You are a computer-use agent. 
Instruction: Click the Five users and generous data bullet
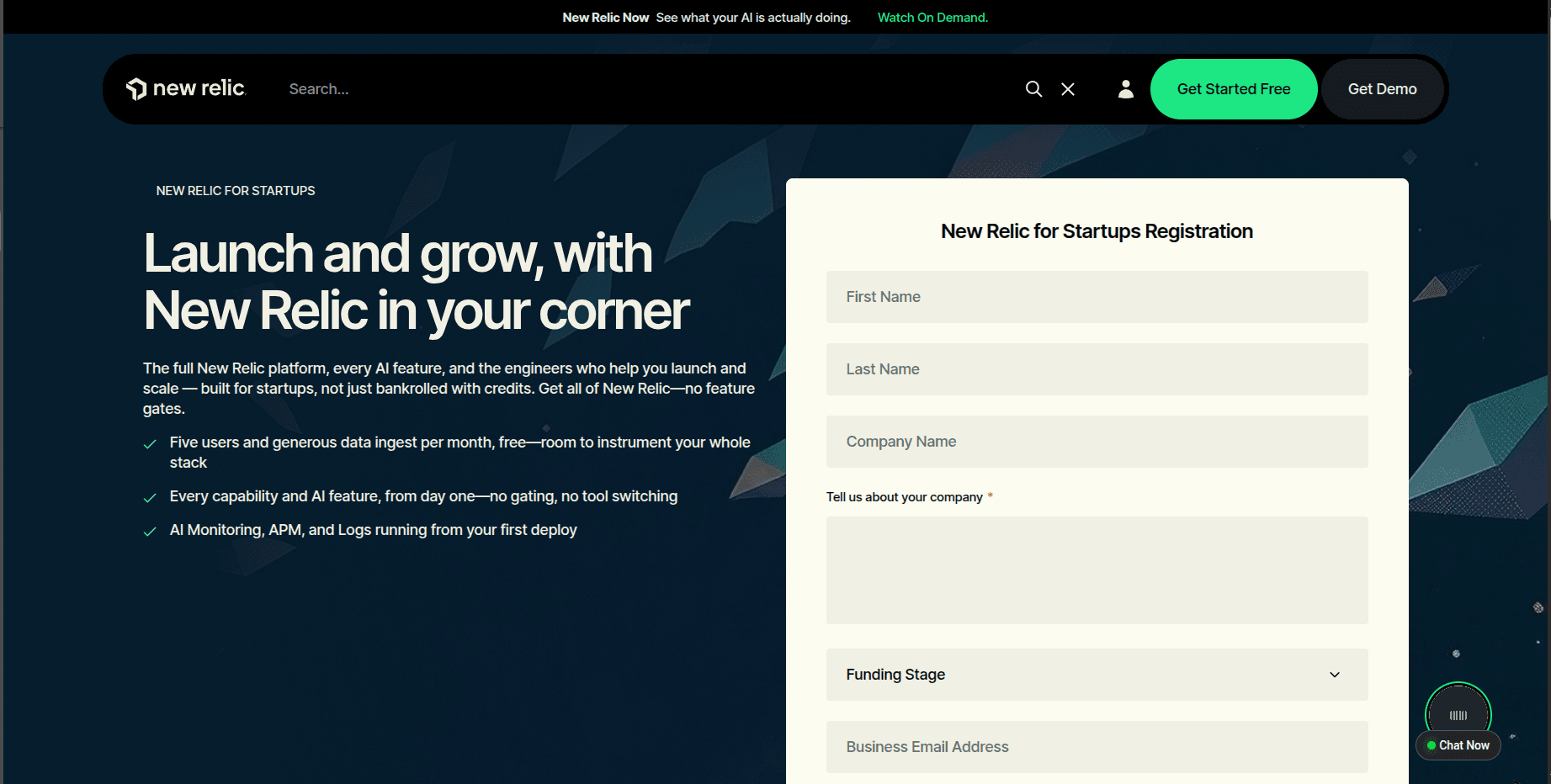(459, 453)
